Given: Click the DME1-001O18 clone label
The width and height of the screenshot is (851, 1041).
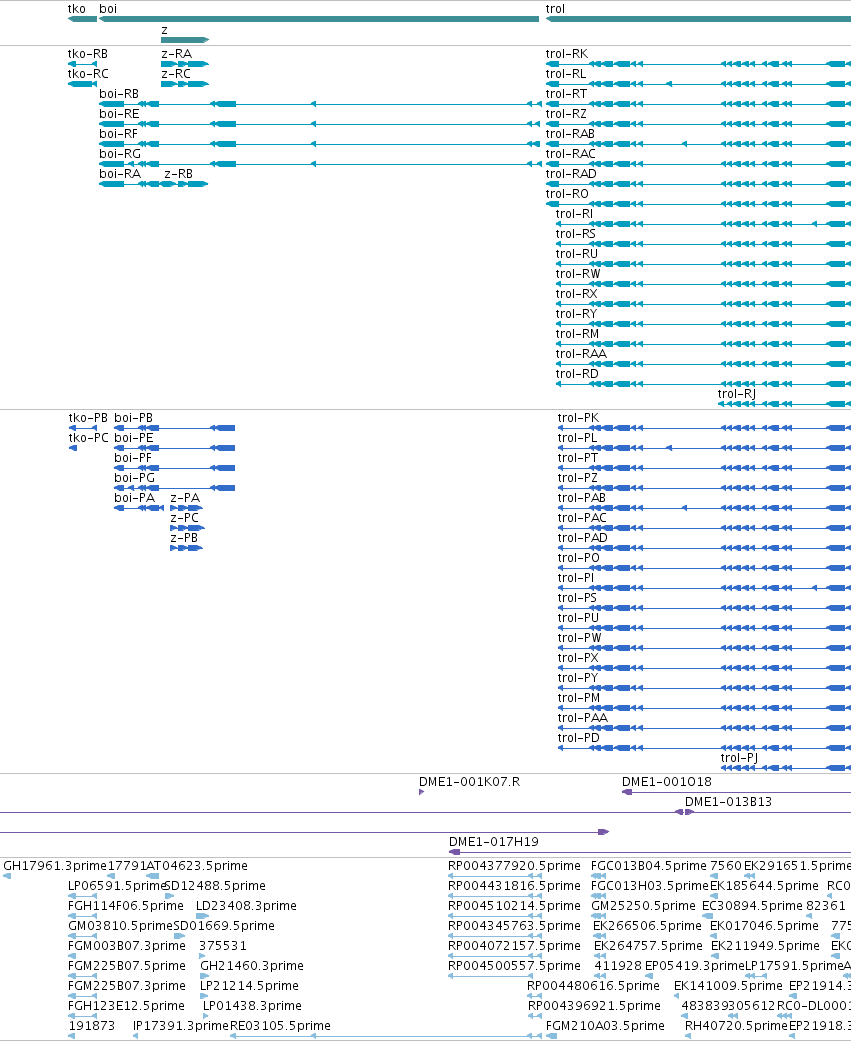Looking at the screenshot, I should click(x=666, y=782).
